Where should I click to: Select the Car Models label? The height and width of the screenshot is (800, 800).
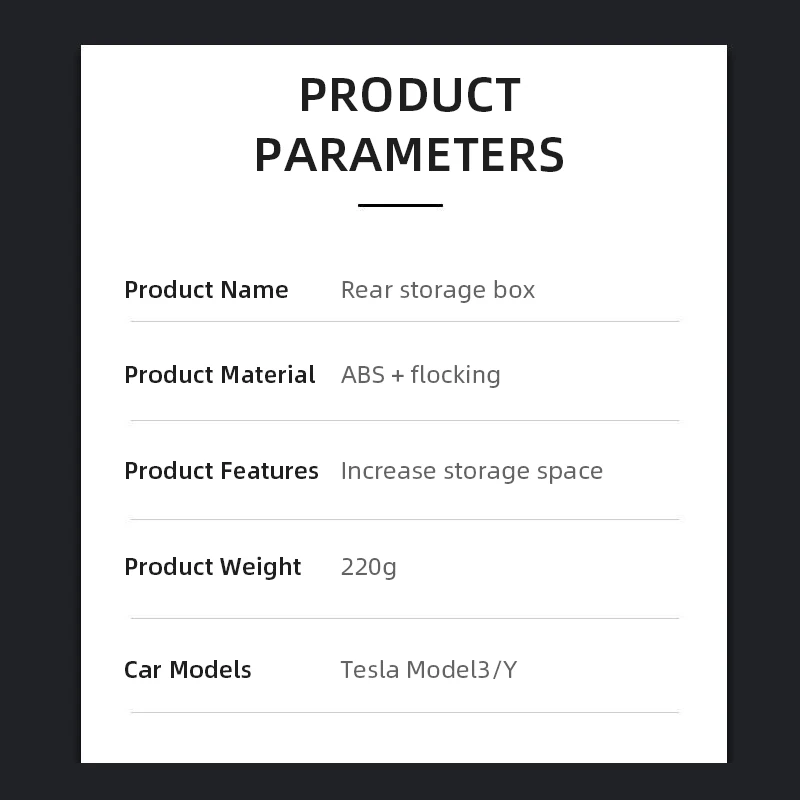click(x=187, y=670)
